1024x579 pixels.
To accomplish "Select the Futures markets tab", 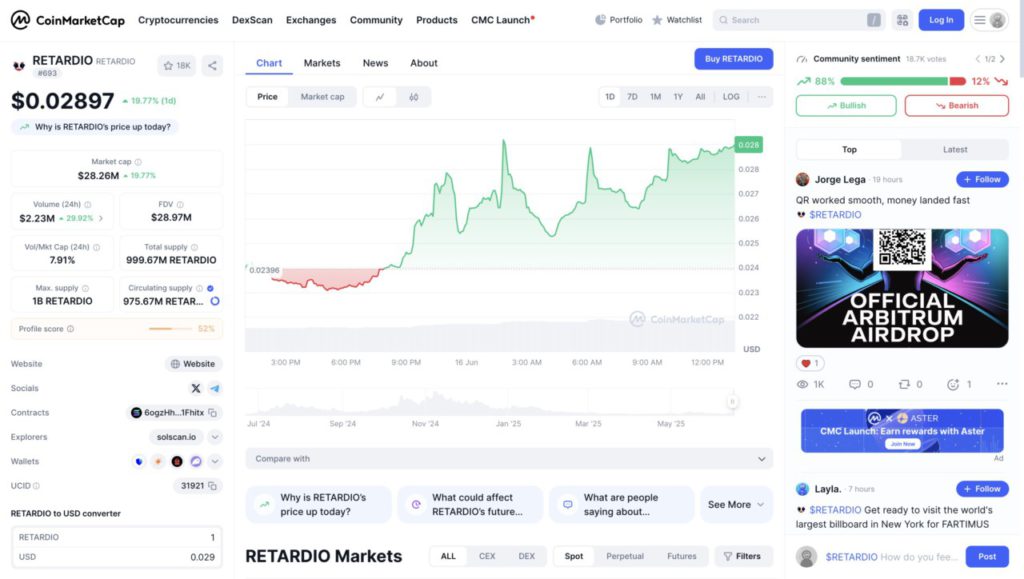I will (x=682, y=556).
